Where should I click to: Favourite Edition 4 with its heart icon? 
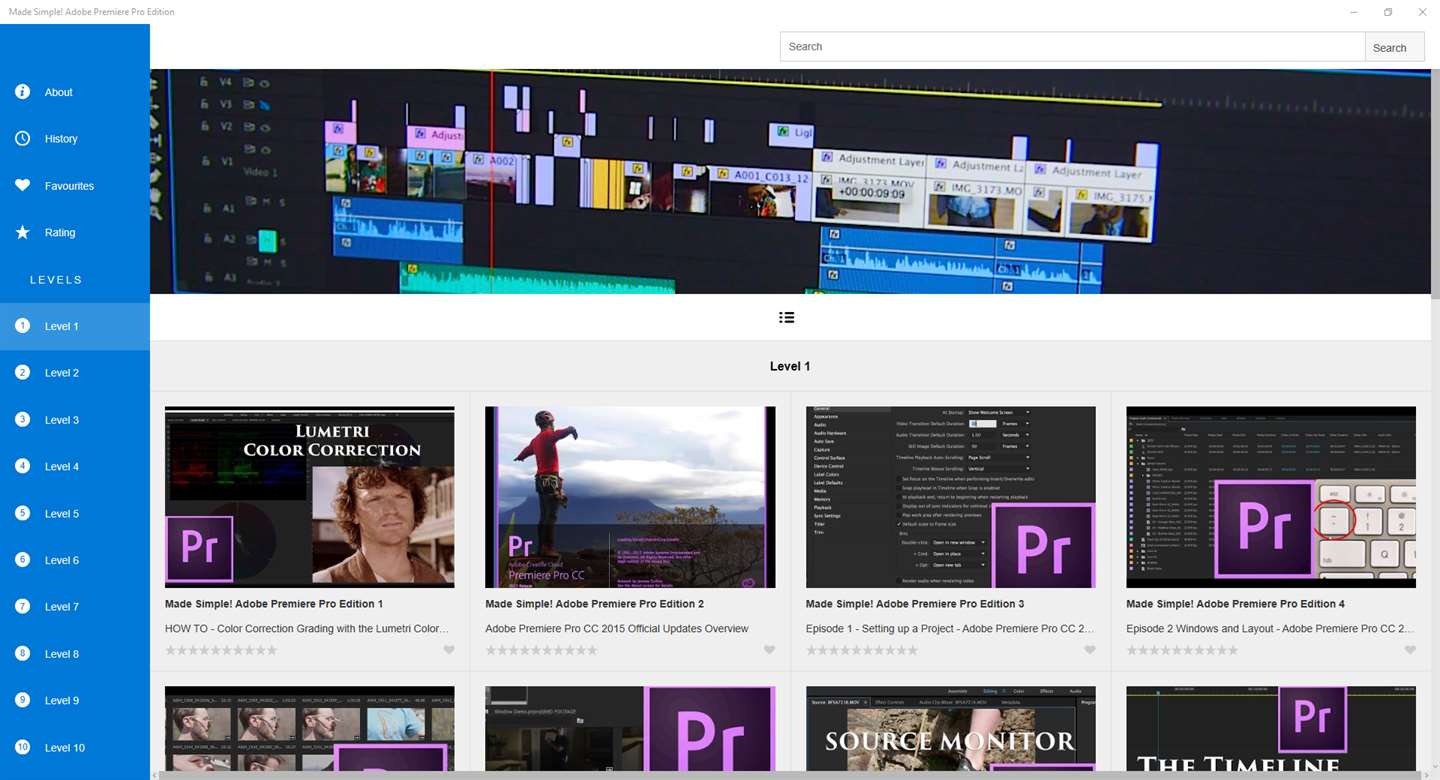pos(1410,650)
